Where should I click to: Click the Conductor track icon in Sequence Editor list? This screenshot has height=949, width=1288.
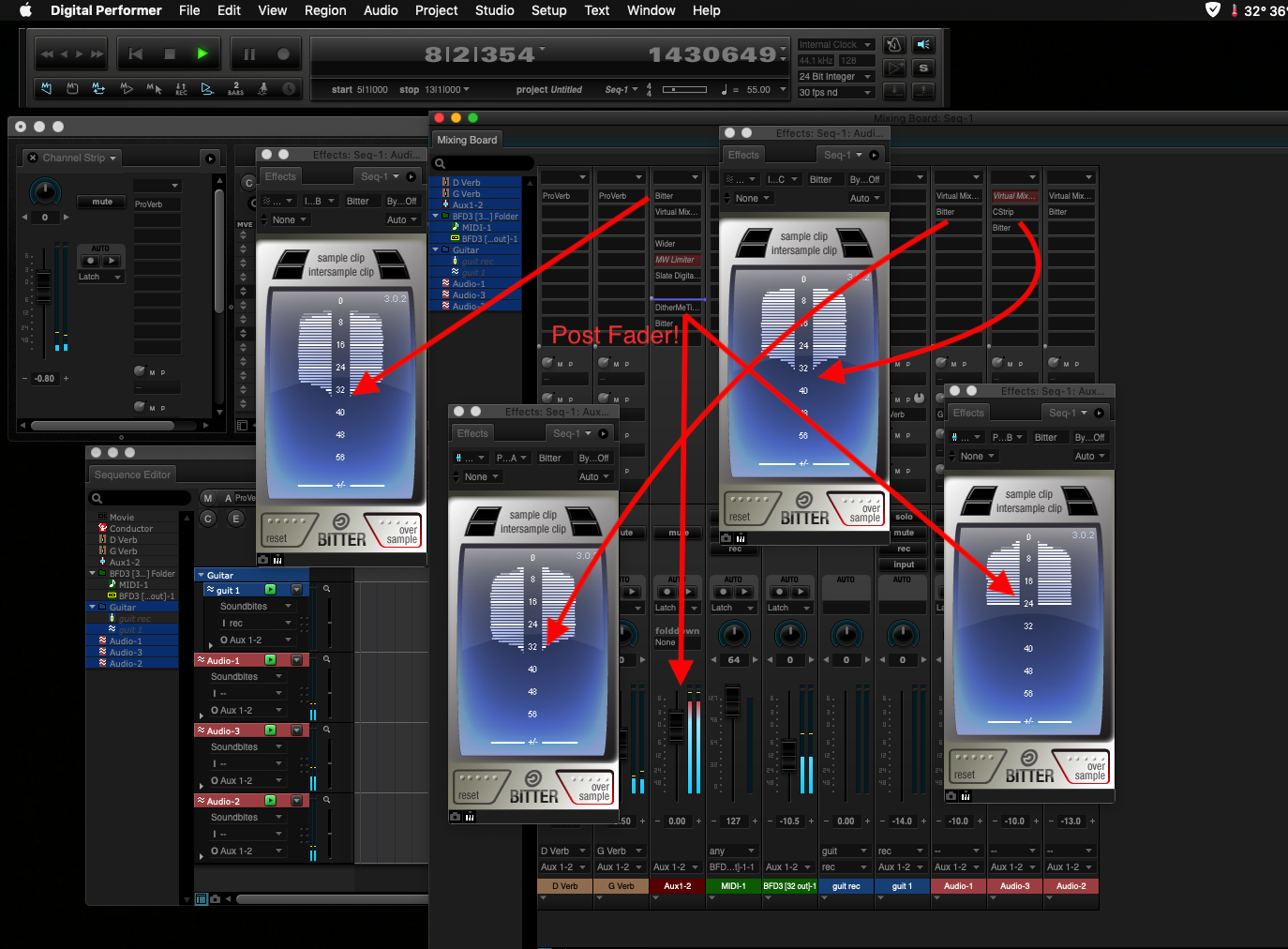coord(102,528)
